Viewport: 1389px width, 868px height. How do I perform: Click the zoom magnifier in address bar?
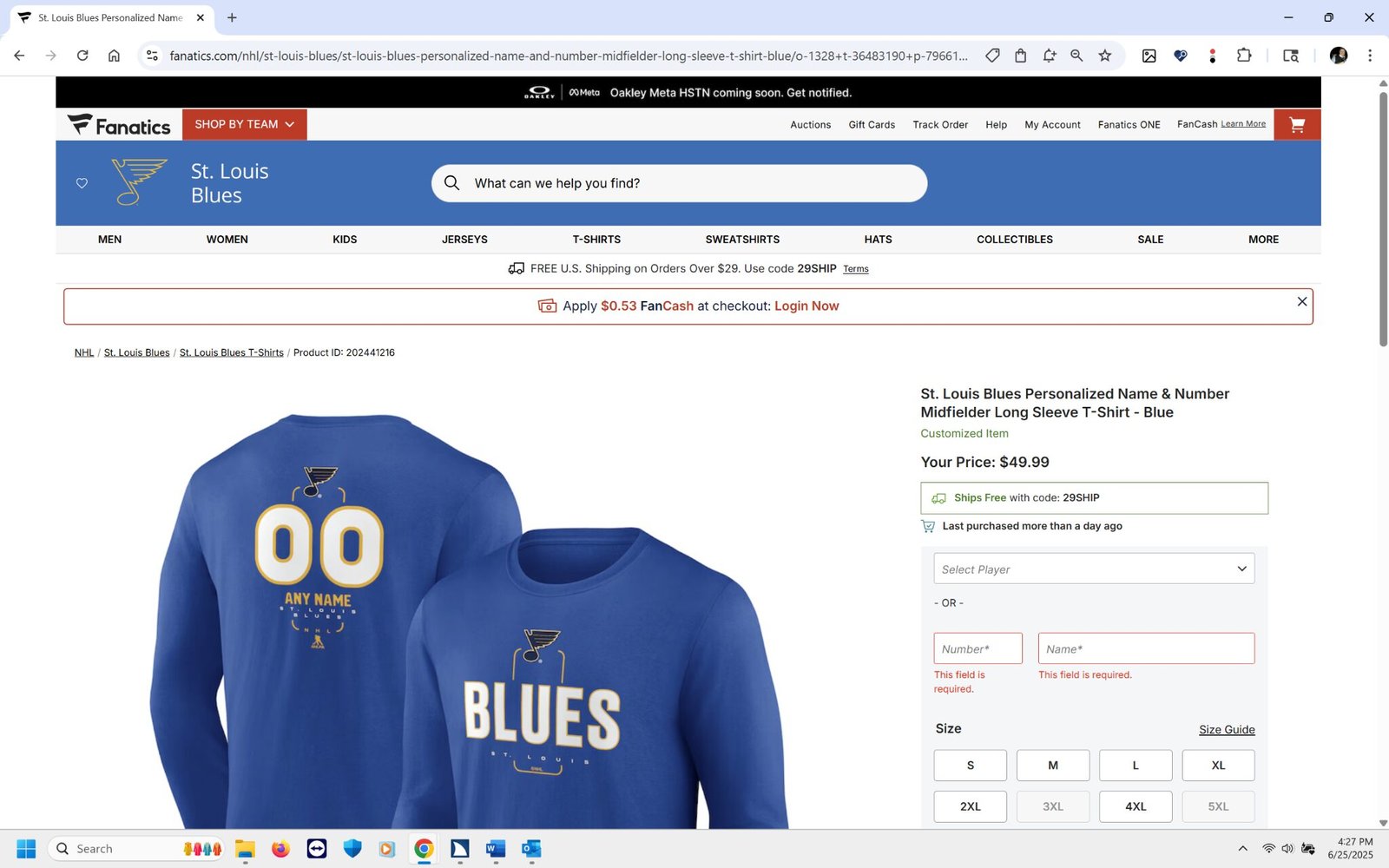pos(1076,56)
